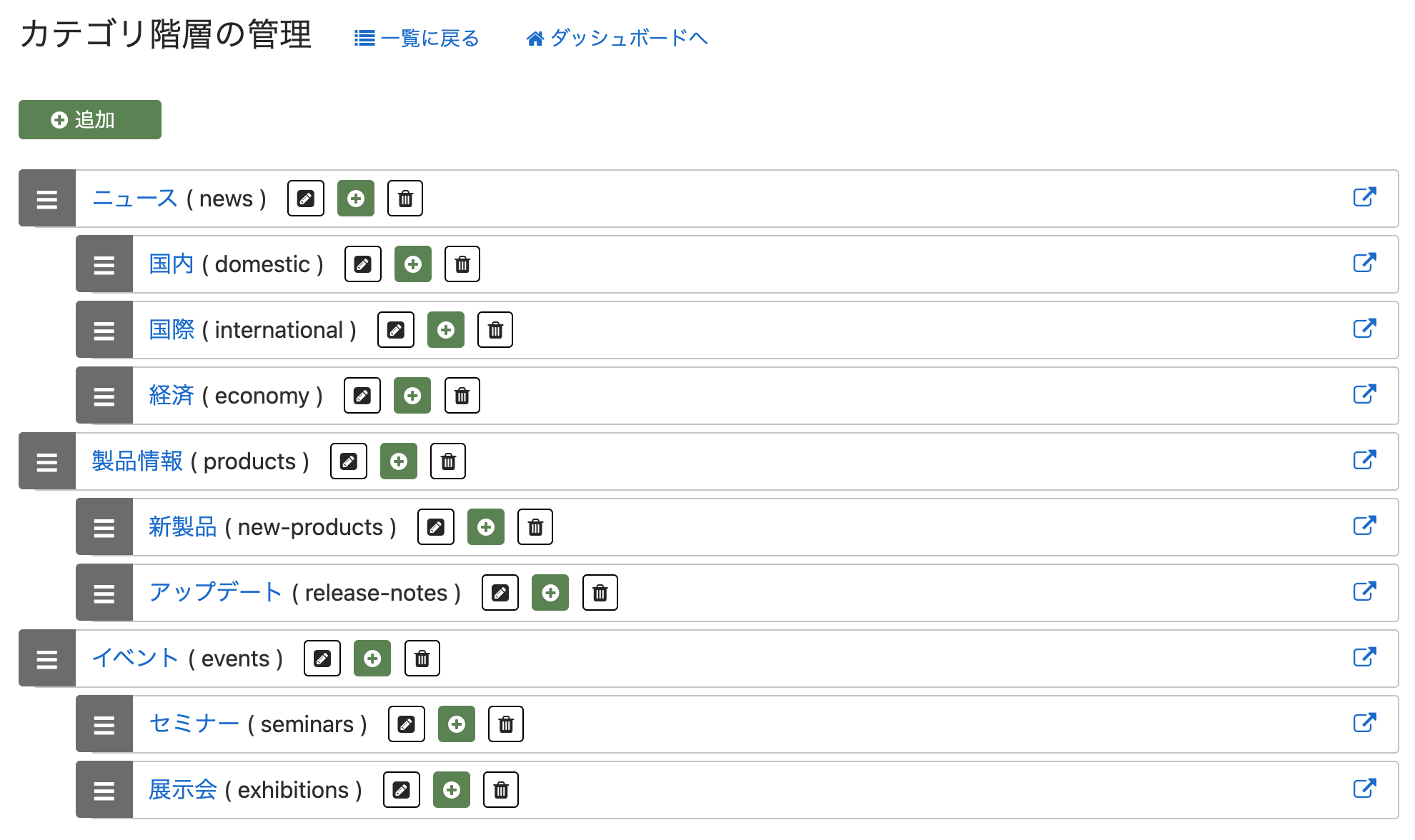Edit the 製品情報 (products) category

349,461
